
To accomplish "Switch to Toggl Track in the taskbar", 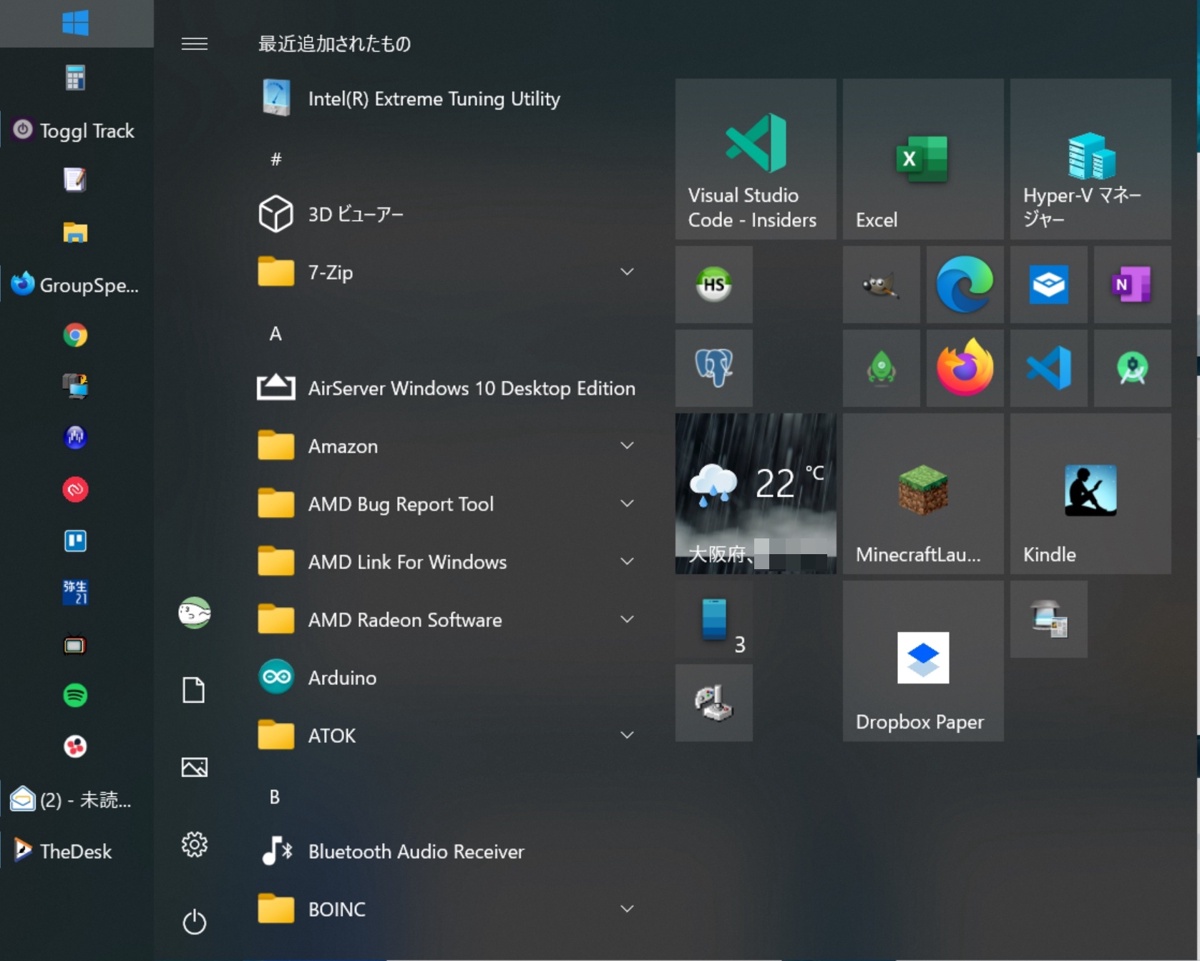I will 76,131.
